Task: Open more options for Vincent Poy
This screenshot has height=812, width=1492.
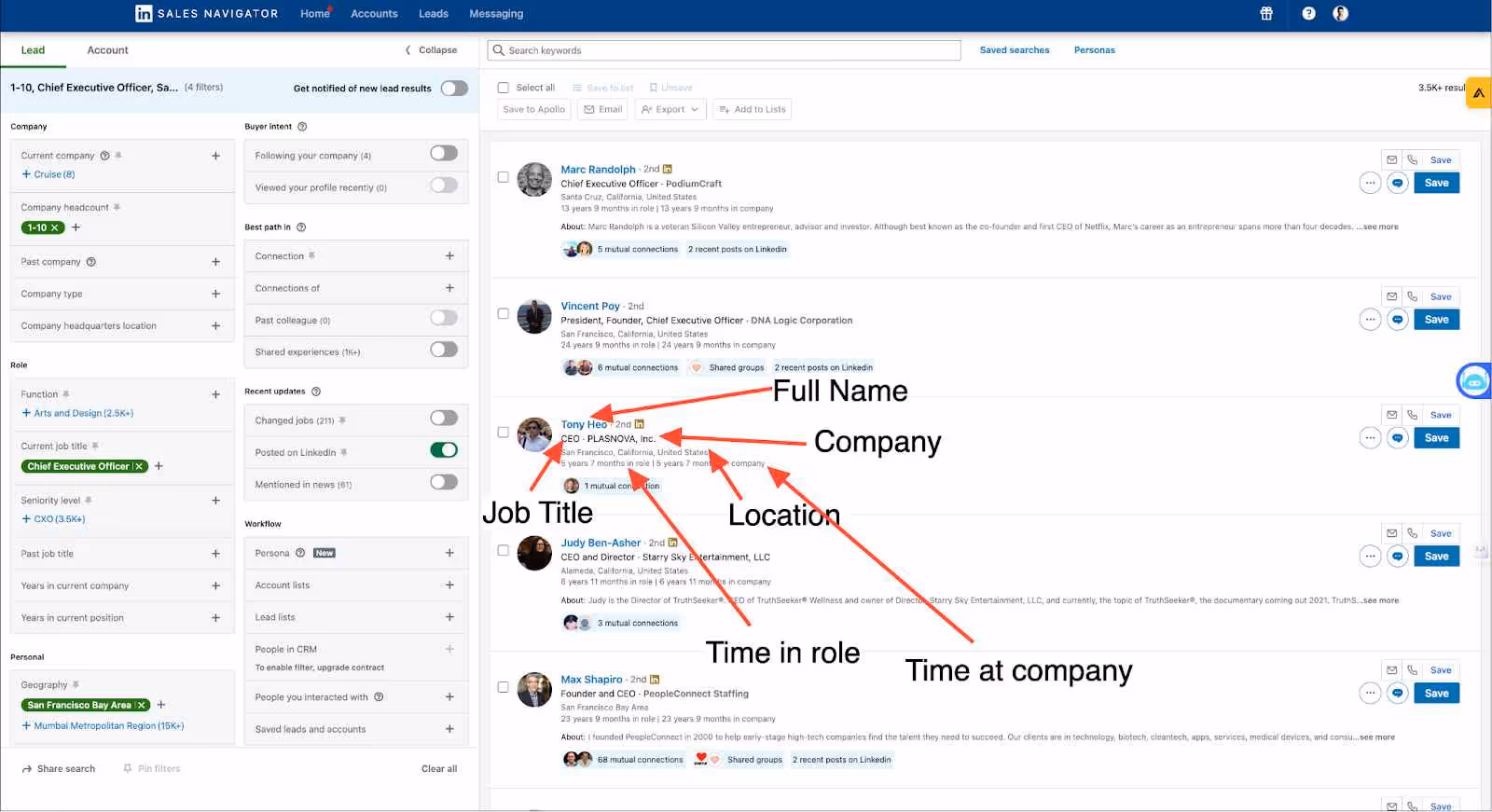Action: coord(1370,320)
